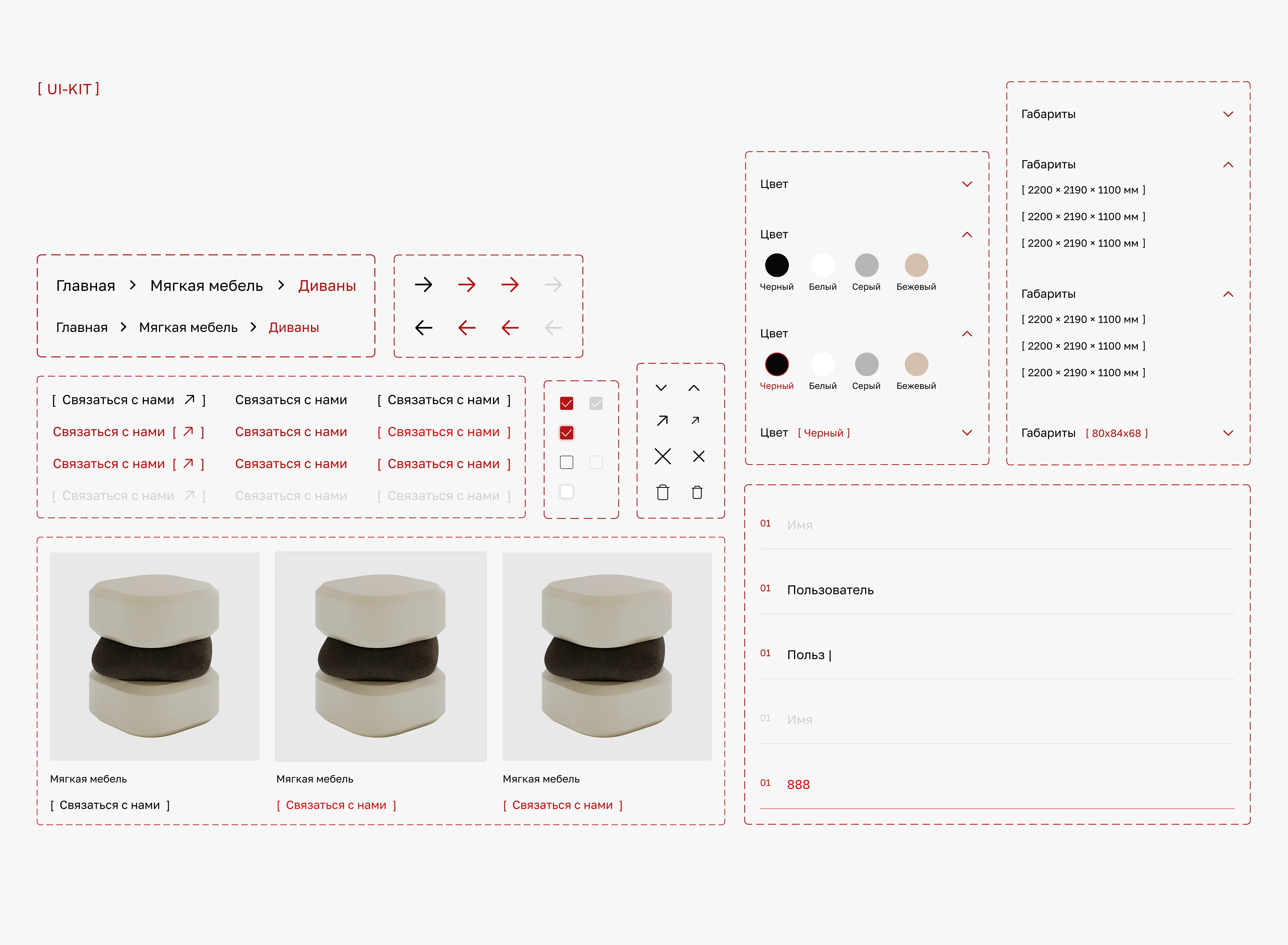
Task: Open Мягкая мебель in large breadcrumb
Action: tap(207, 285)
